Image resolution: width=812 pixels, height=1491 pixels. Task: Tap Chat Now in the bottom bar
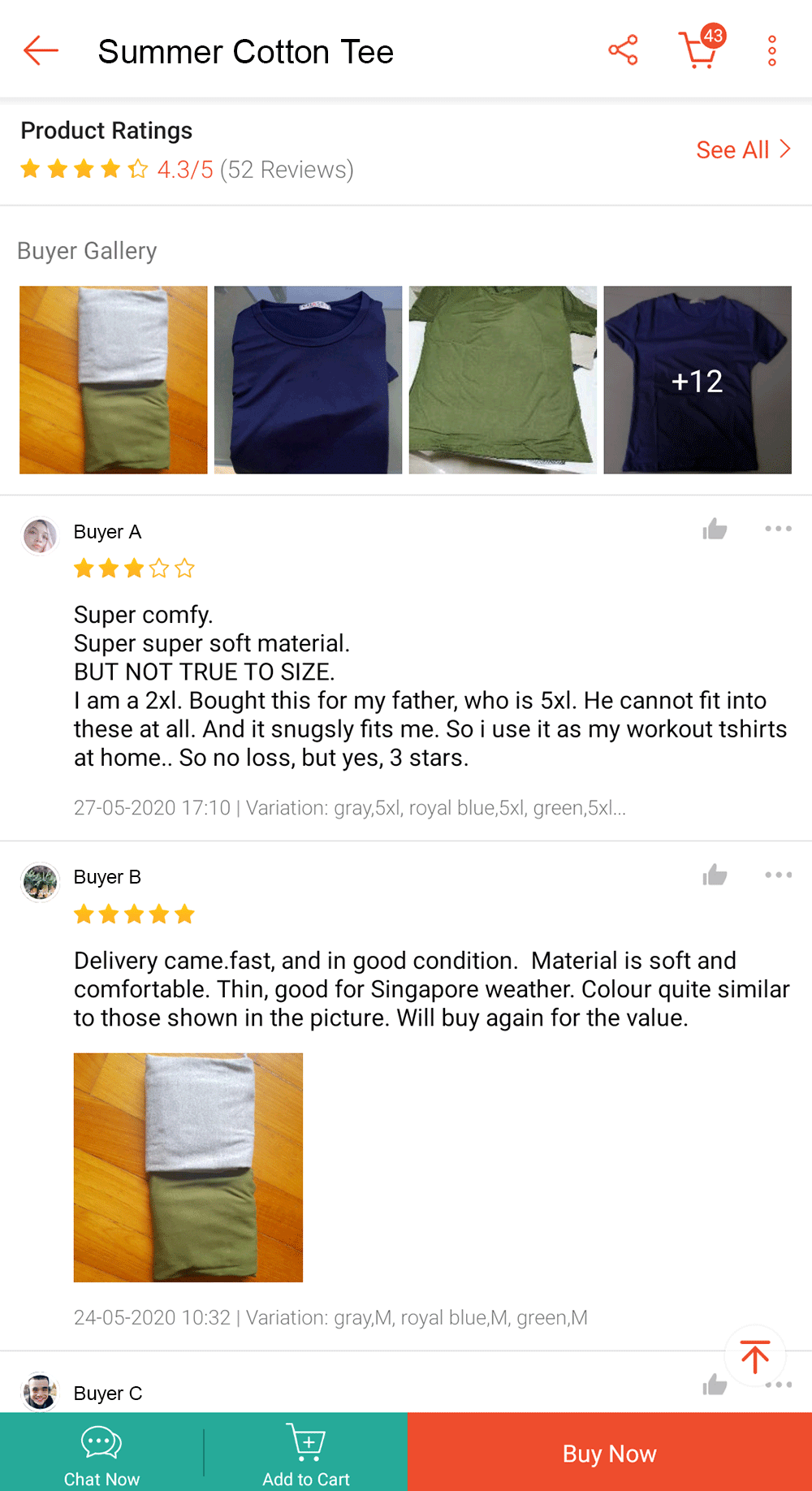tap(101, 1454)
